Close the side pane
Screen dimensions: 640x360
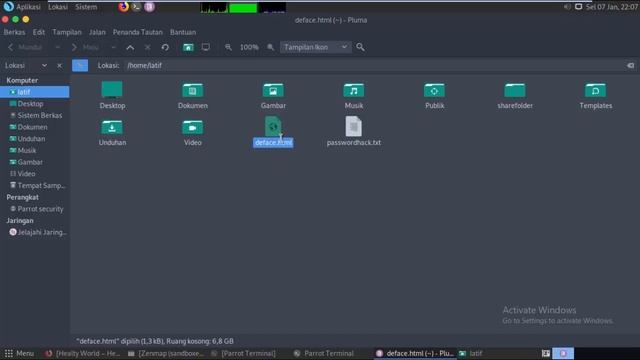(x=60, y=65)
